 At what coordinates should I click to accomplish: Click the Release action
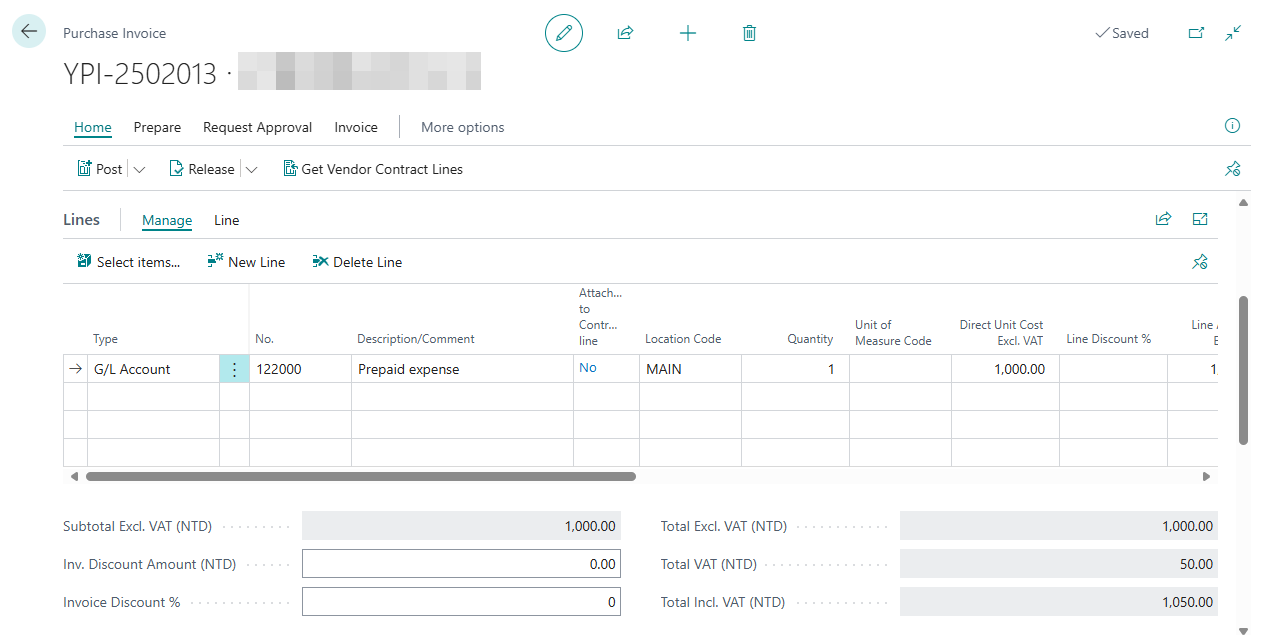coord(202,169)
